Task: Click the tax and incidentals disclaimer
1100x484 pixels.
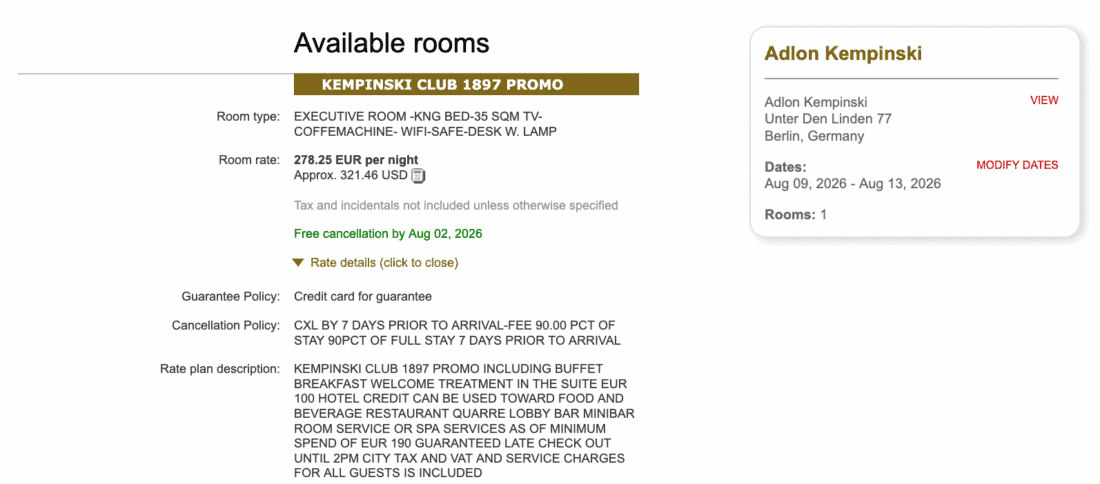Action: [456, 206]
